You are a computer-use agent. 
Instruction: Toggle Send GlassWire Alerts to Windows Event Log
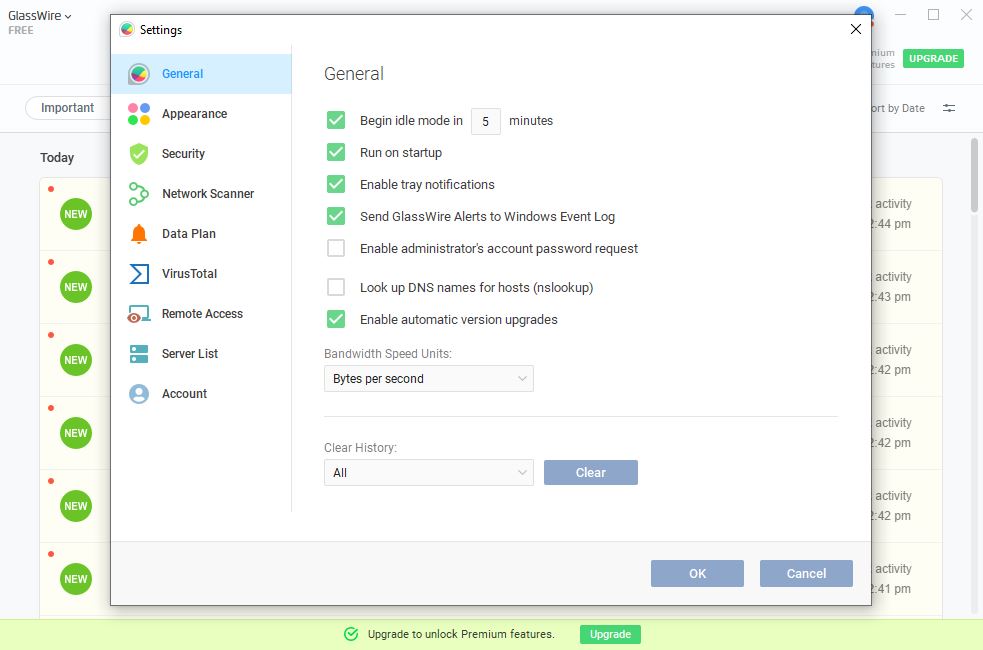336,216
